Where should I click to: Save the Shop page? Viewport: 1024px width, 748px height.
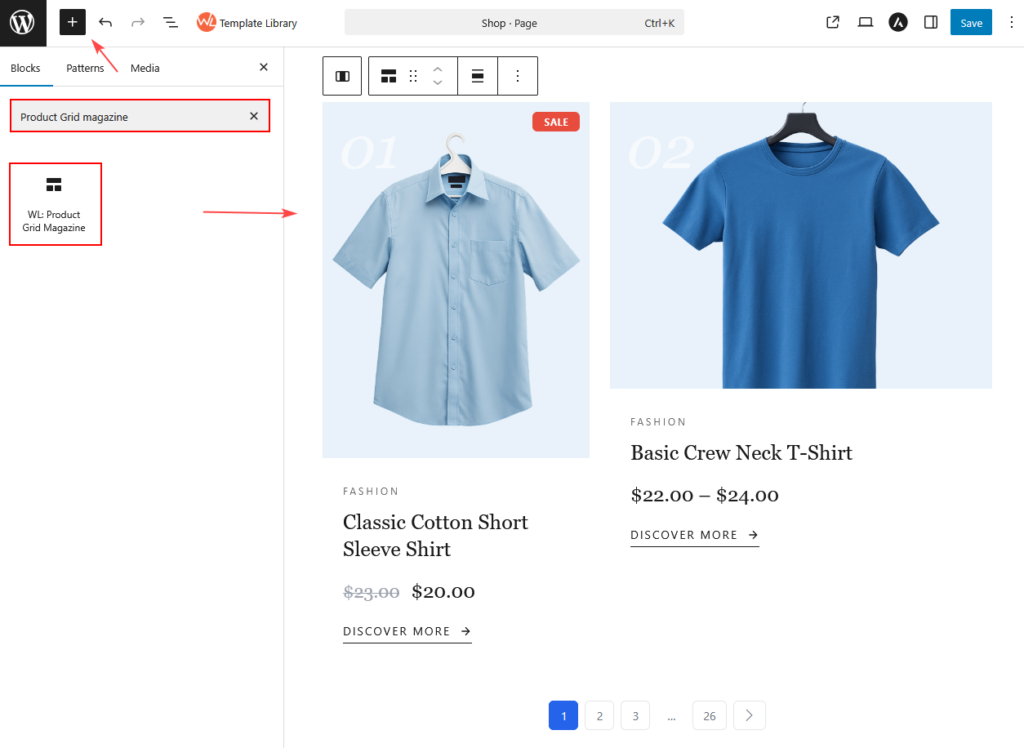pyautogui.click(x=971, y=22)
